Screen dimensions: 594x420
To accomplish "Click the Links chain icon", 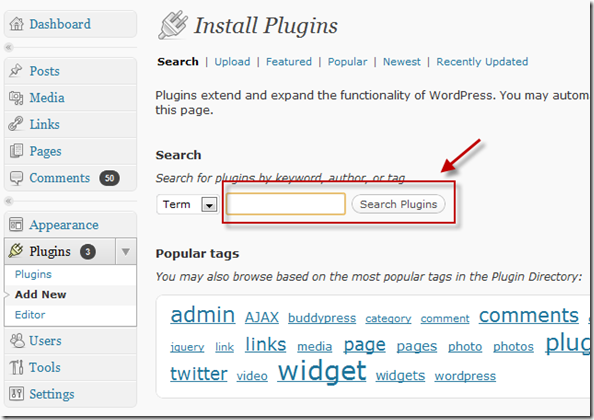I will click(x=16, y=124).
